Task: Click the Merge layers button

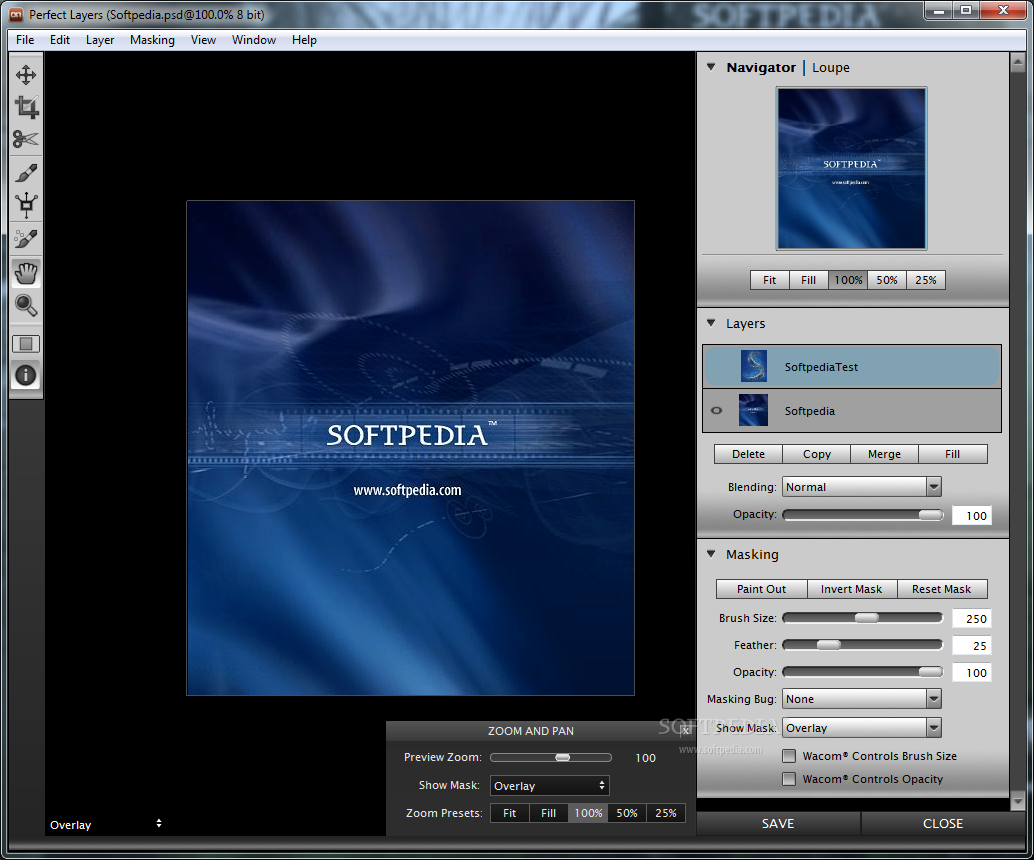Action: [x=884, y=454]
